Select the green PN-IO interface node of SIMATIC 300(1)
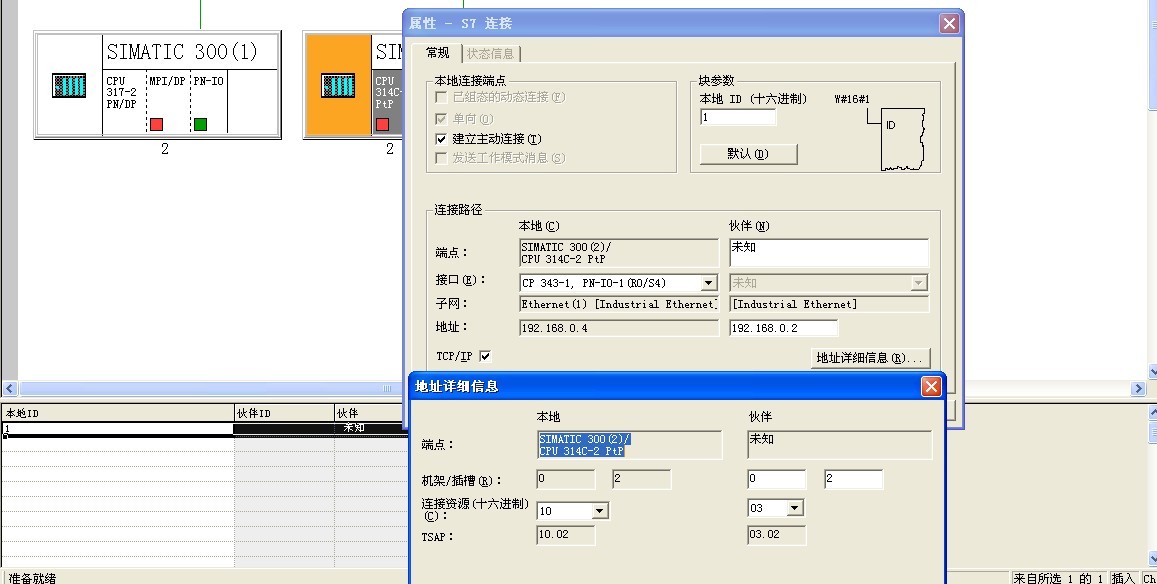The height and width of the screenshot is (584, 1157). point(200,124)
